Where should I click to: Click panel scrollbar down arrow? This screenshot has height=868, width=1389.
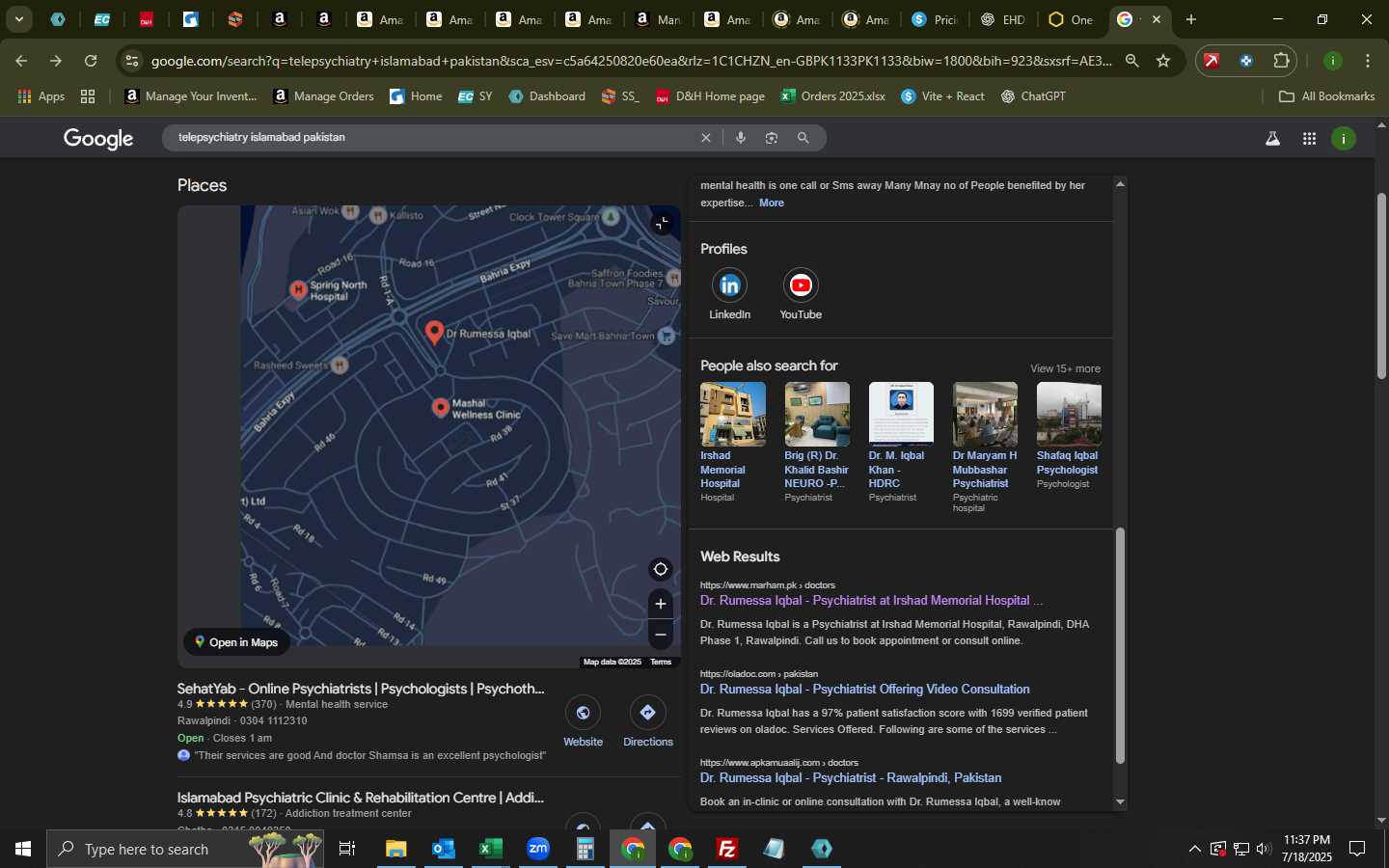click(x=1120, y=801)
